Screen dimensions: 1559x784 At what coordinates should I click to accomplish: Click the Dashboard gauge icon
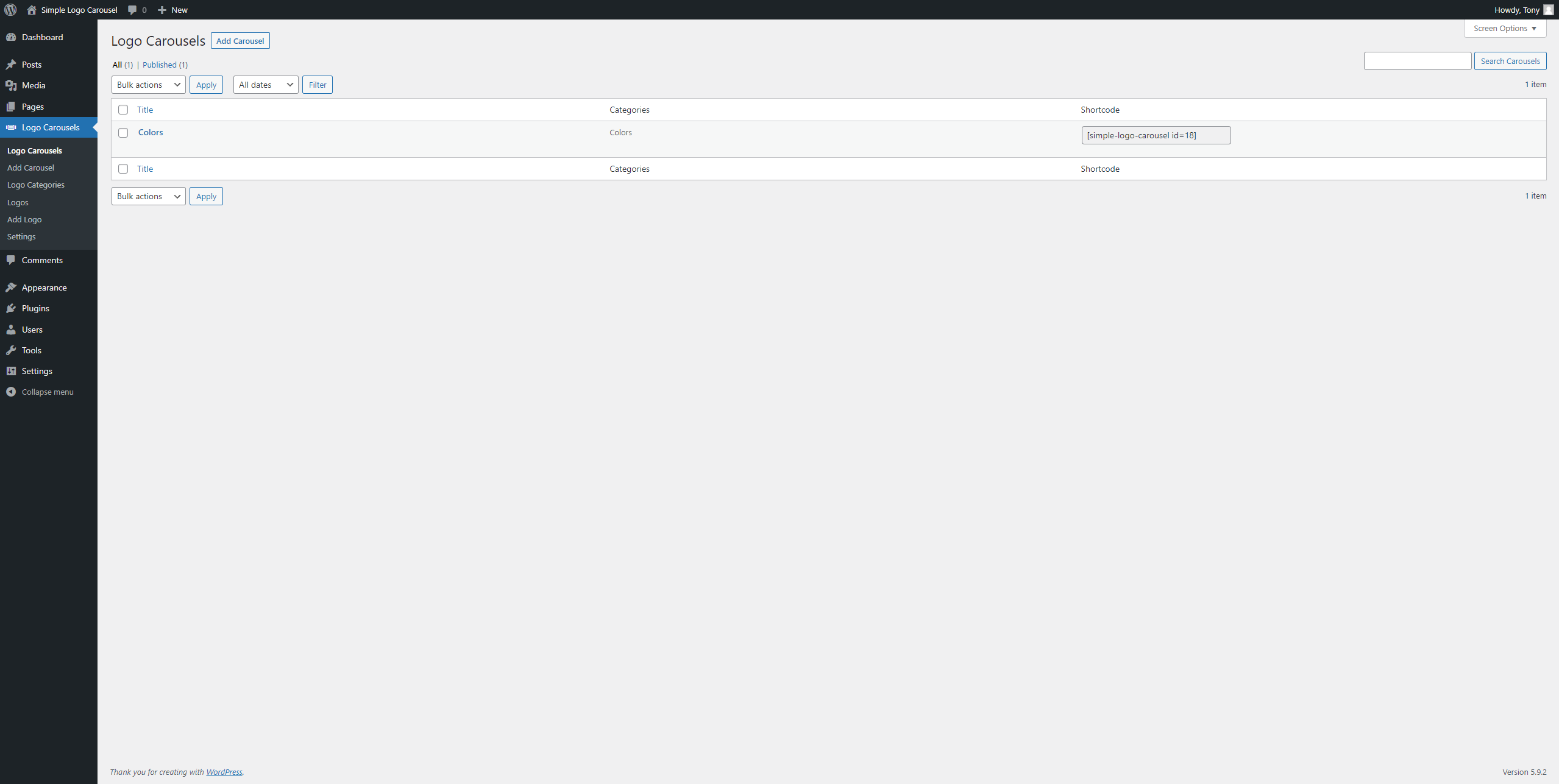click(x=11, y=37)
